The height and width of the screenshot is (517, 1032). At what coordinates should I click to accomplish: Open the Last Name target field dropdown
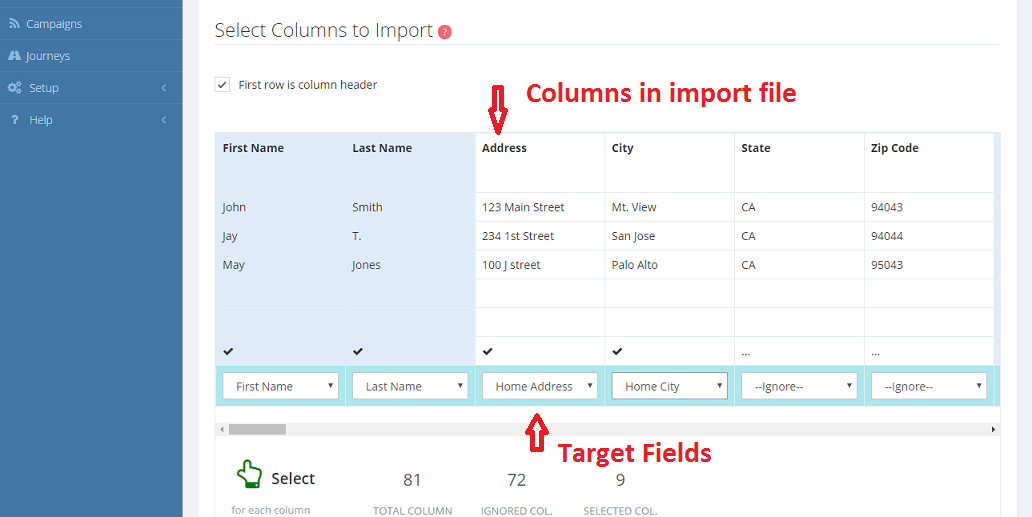(x=410, y=386)
